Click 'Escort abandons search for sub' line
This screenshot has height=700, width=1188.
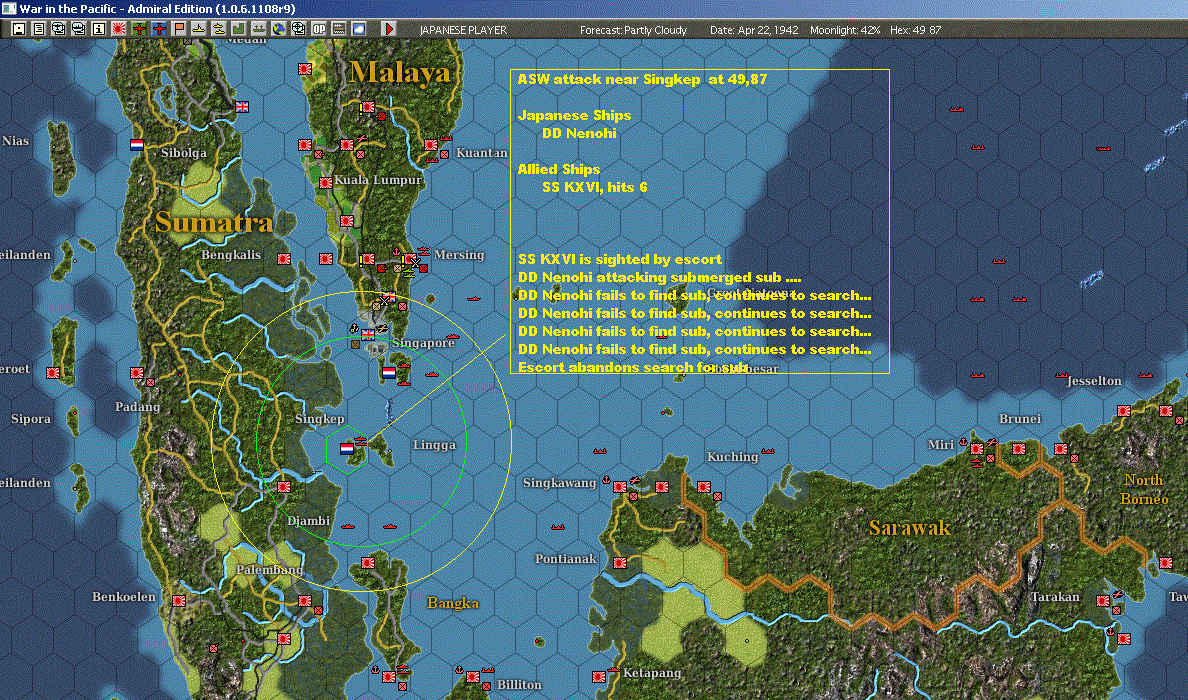(x=633, y=367)
